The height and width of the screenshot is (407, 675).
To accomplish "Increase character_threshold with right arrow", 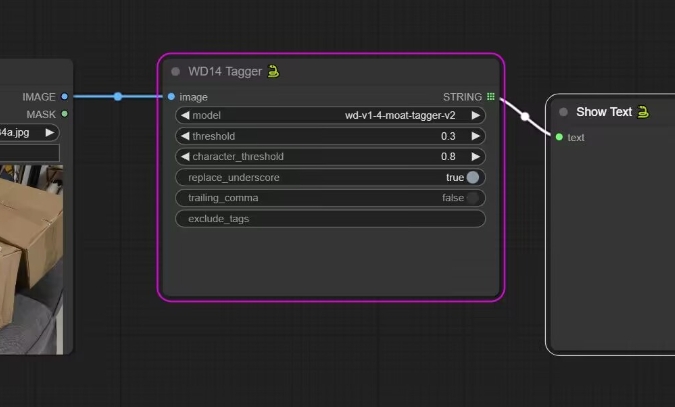I will pos(476,157).
